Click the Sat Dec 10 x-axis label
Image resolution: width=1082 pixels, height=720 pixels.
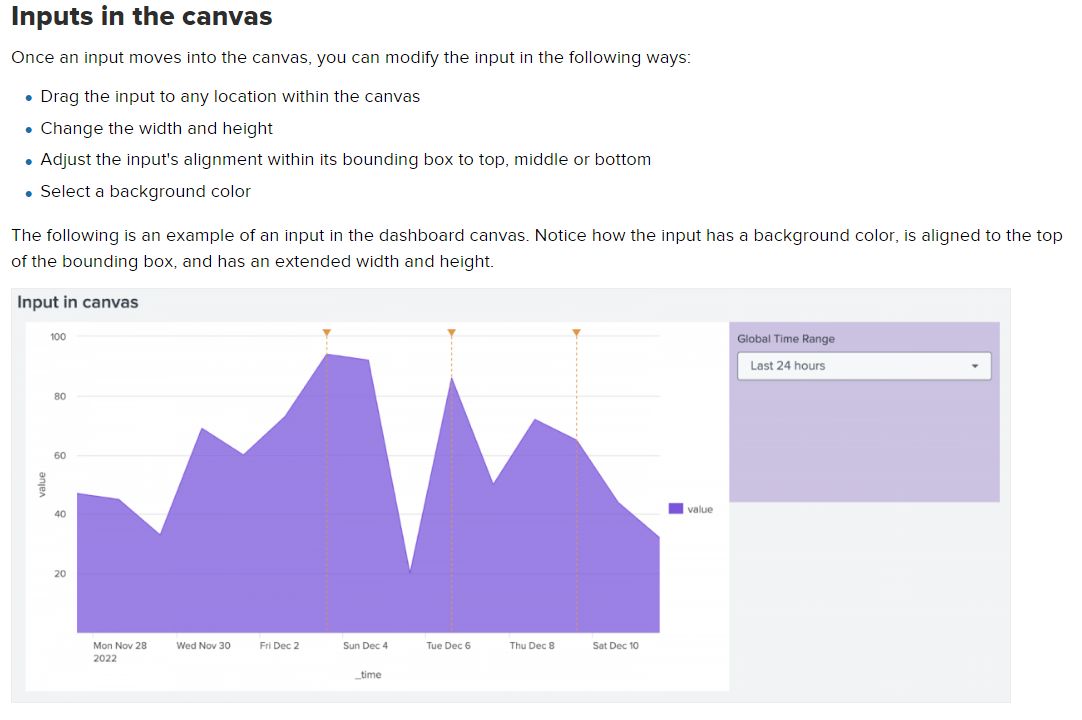point(615,646)
